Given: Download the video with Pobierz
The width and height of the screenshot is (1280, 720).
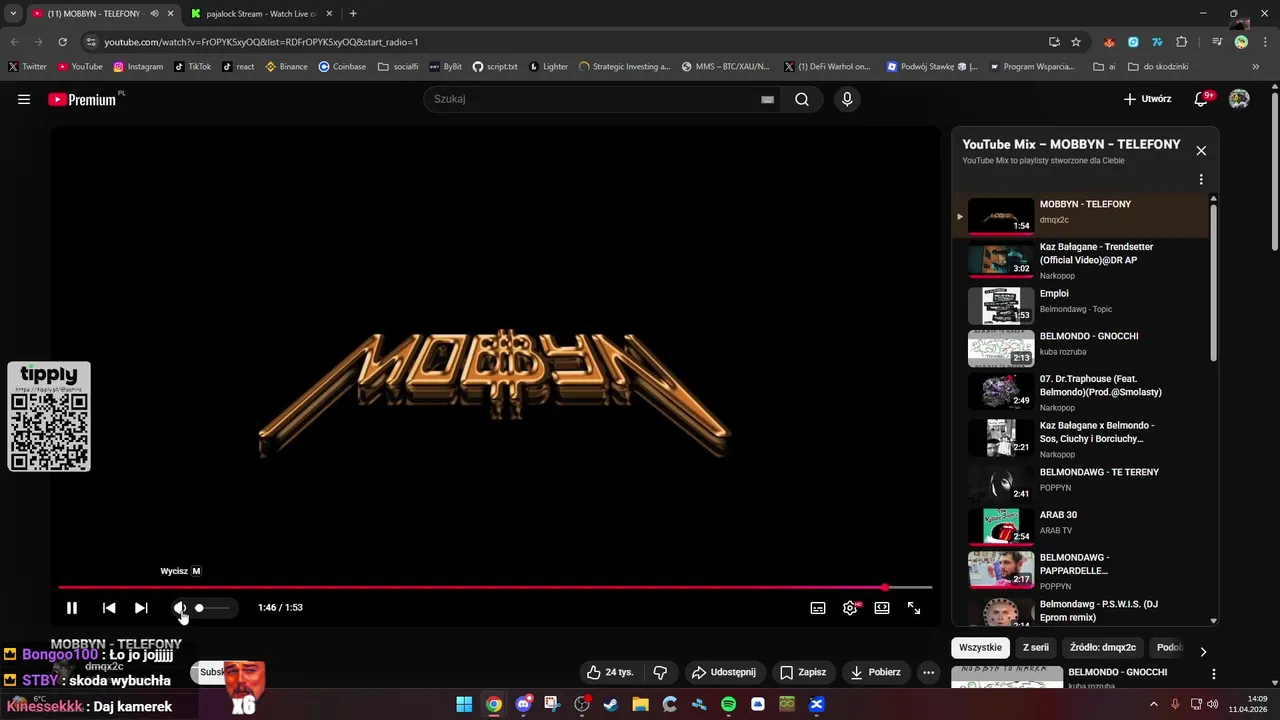Looking at the screenshot, I should (x=875, y=672).
